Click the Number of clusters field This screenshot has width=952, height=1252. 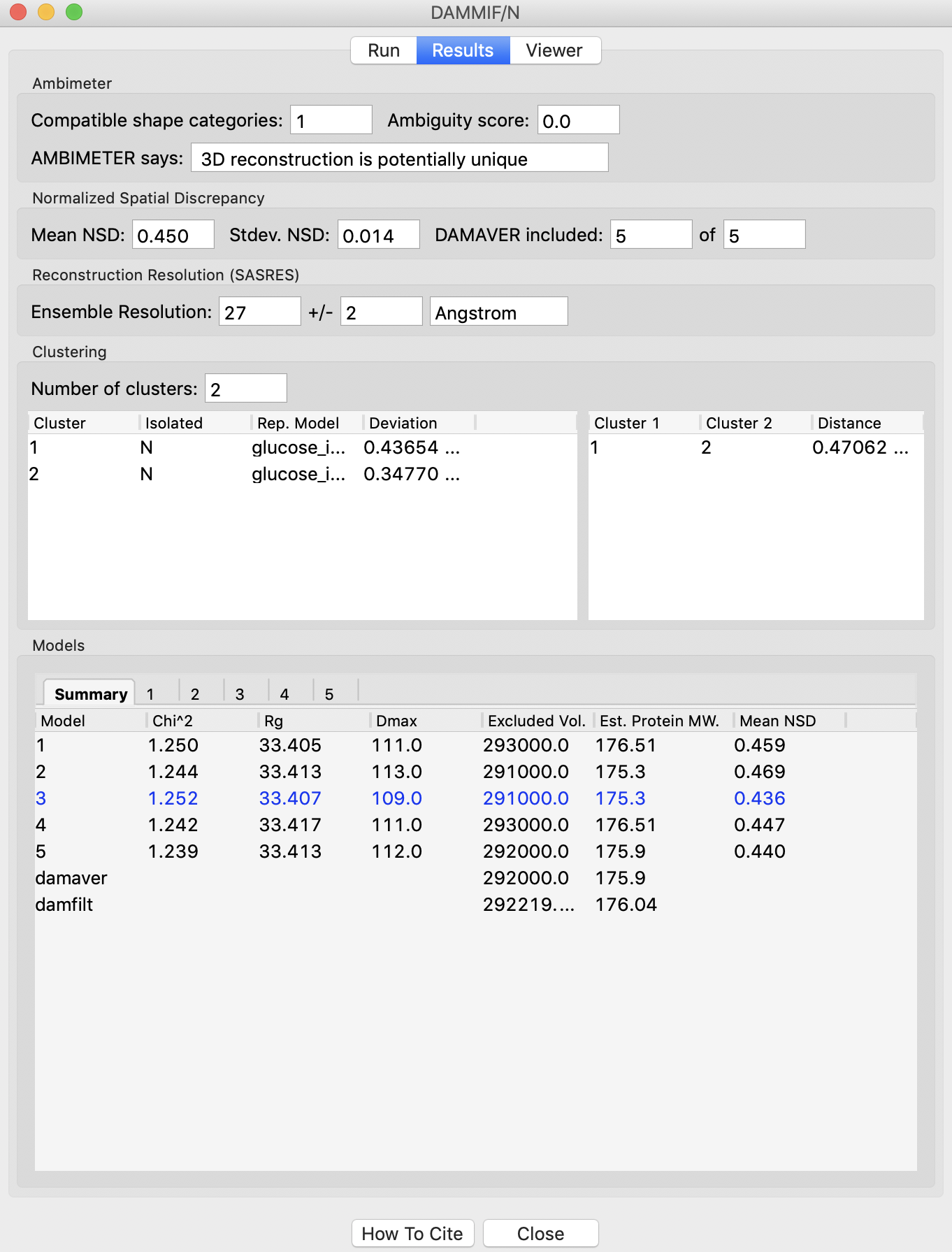[246, 389]
